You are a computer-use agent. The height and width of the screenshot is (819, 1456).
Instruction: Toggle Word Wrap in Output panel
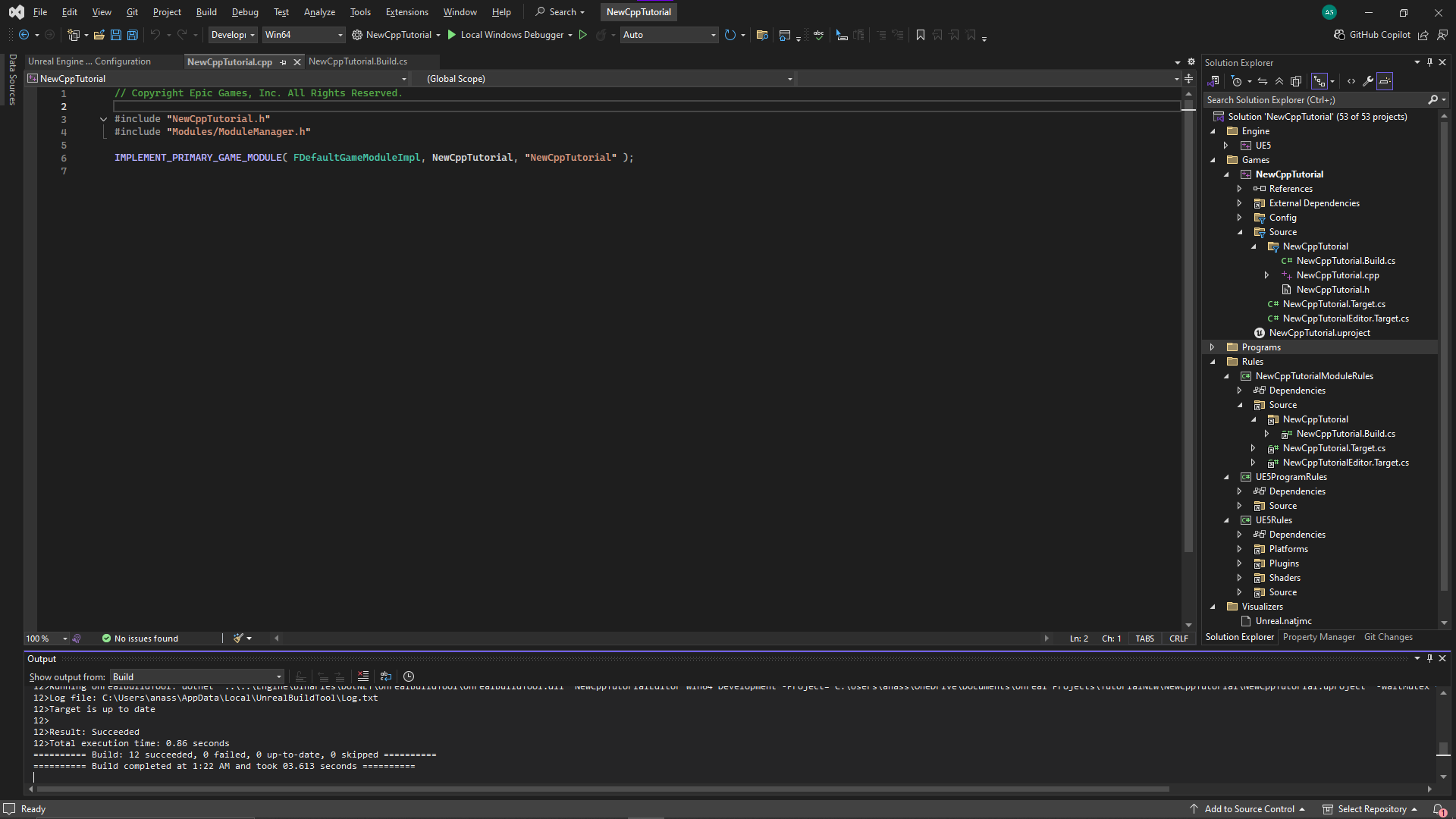[x=386, y=676]
